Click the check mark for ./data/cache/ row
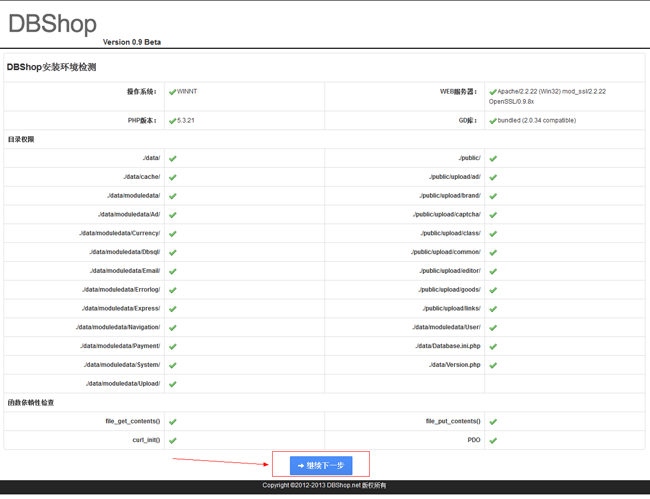Screen dimensions: 650x499 (x=172, y=177)
